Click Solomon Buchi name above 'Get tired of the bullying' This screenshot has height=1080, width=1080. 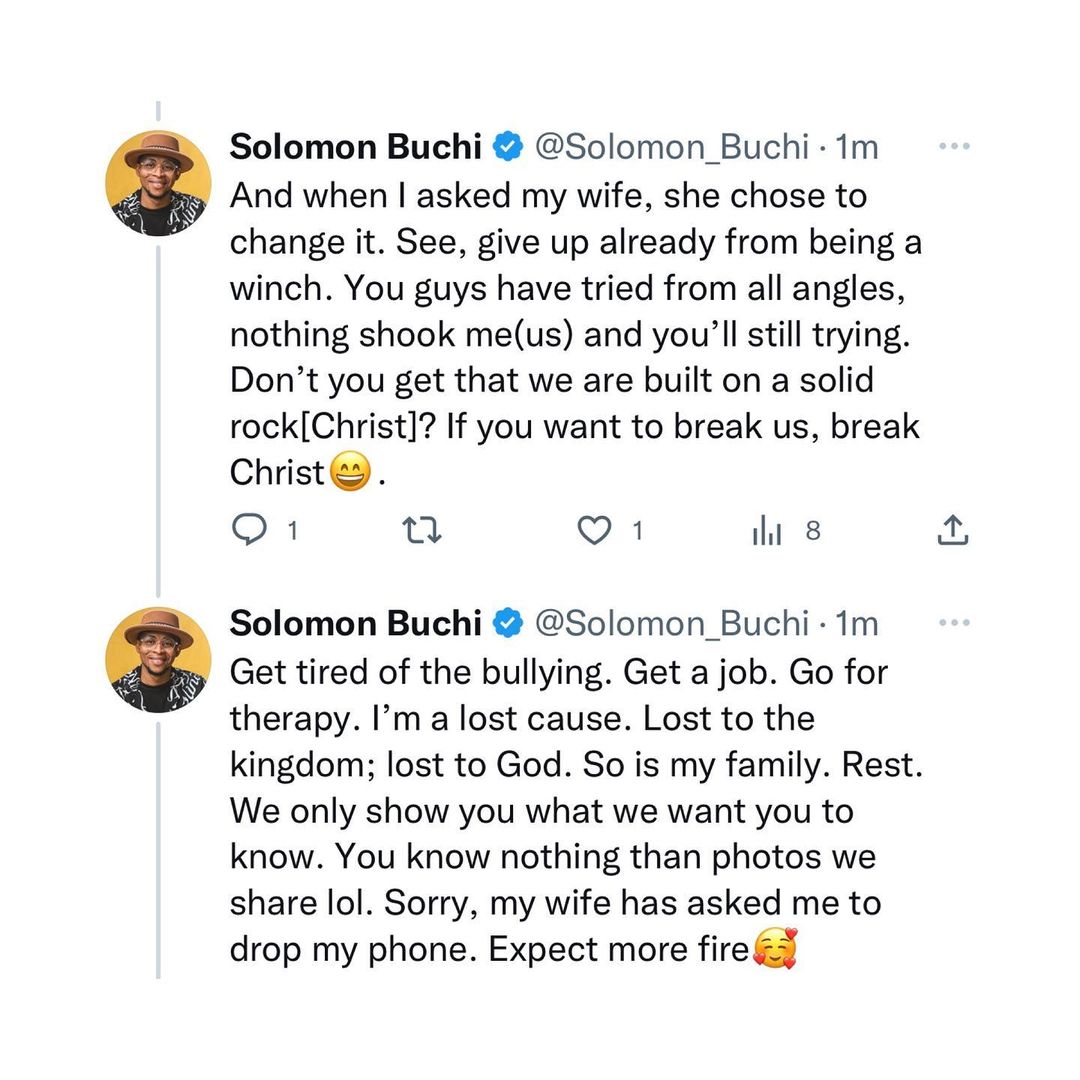point(356,624)
